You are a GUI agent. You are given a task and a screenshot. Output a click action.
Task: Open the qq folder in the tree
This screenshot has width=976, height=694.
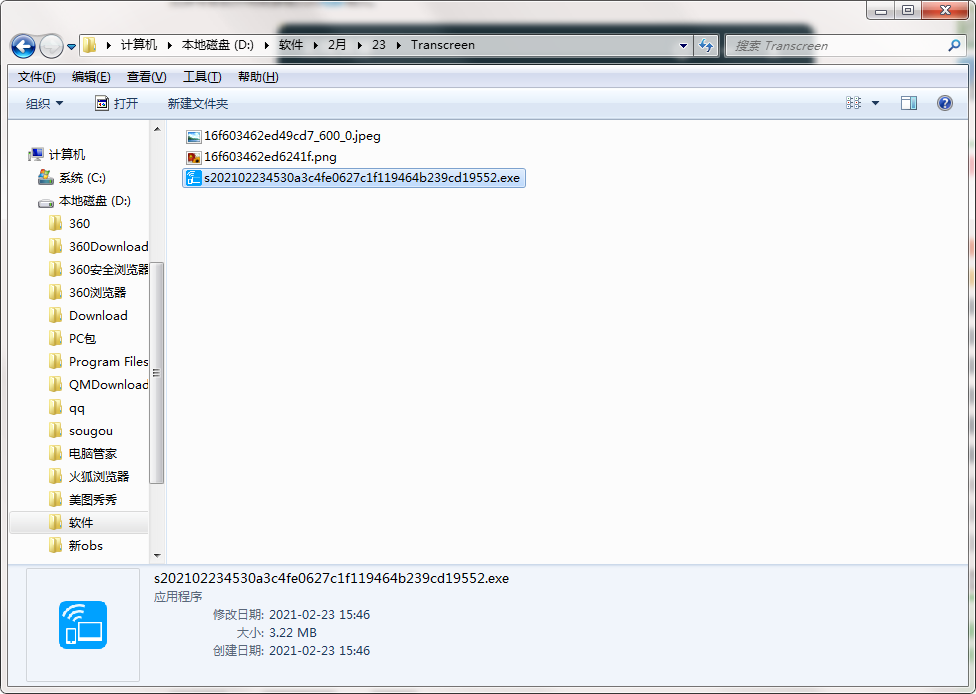point(77,408)
